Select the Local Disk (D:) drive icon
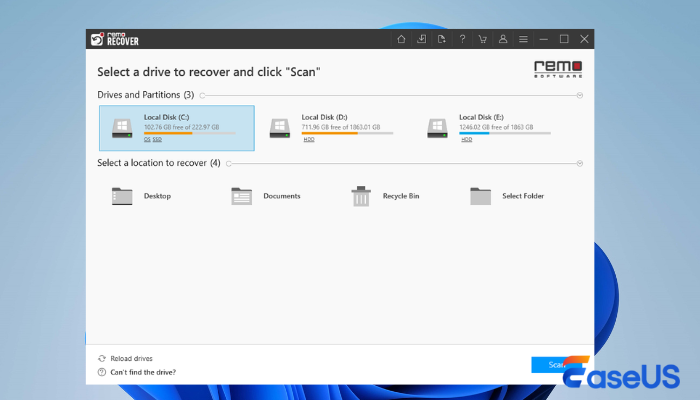This screenshot has width=700, height=400. click(x=279, y=127)
